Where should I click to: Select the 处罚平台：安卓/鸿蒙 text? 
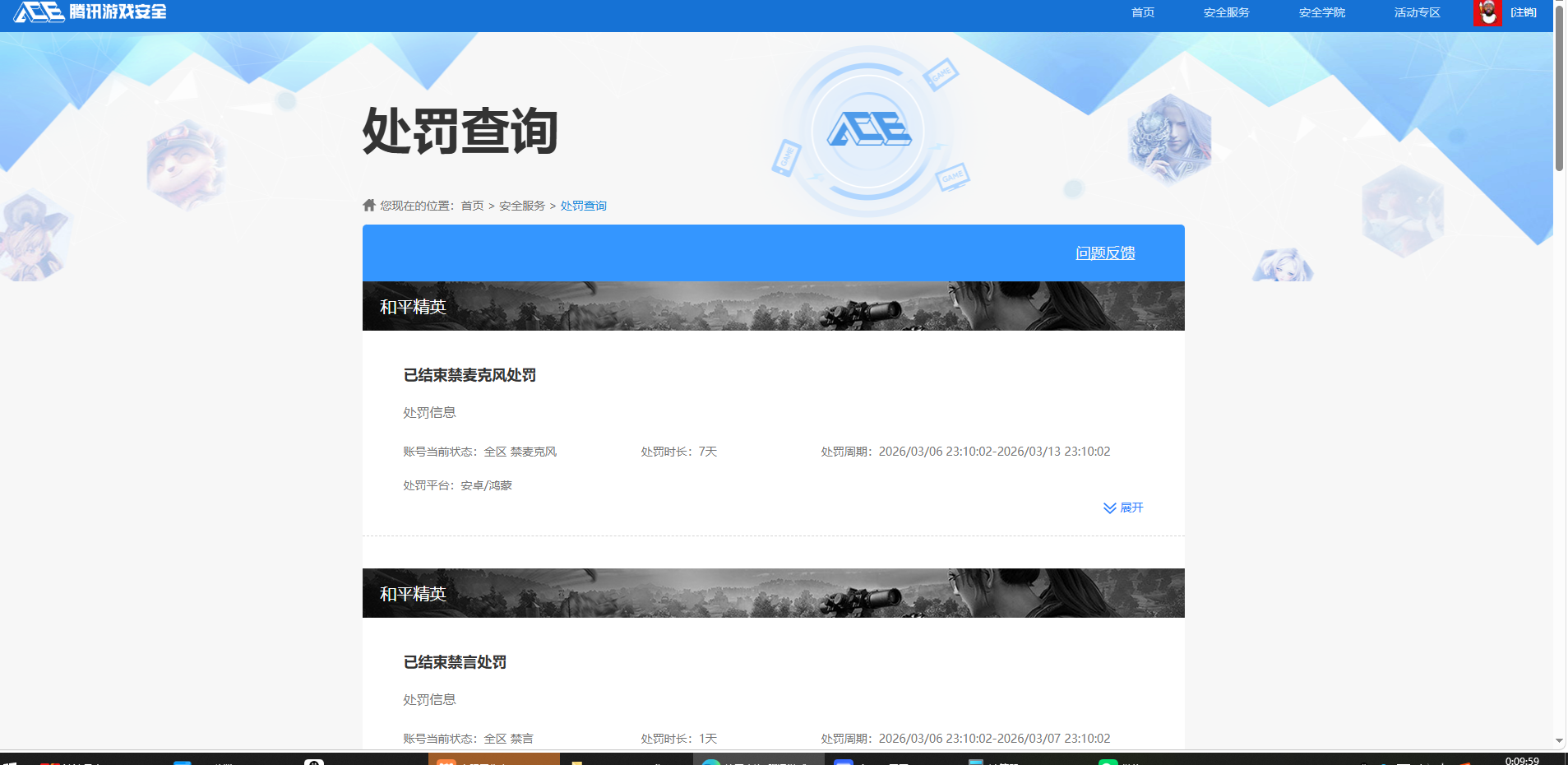457,485
